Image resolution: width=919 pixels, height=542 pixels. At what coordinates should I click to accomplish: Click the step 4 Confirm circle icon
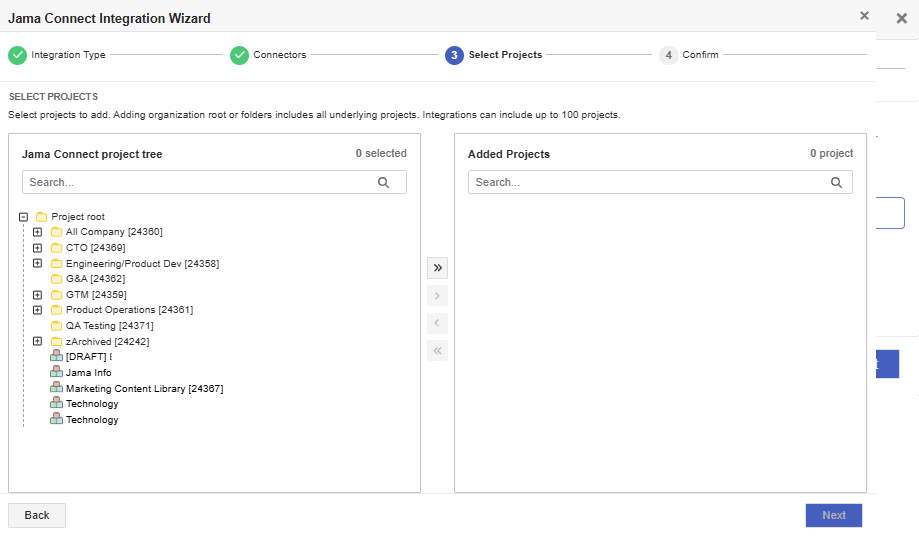pos(668,55)
